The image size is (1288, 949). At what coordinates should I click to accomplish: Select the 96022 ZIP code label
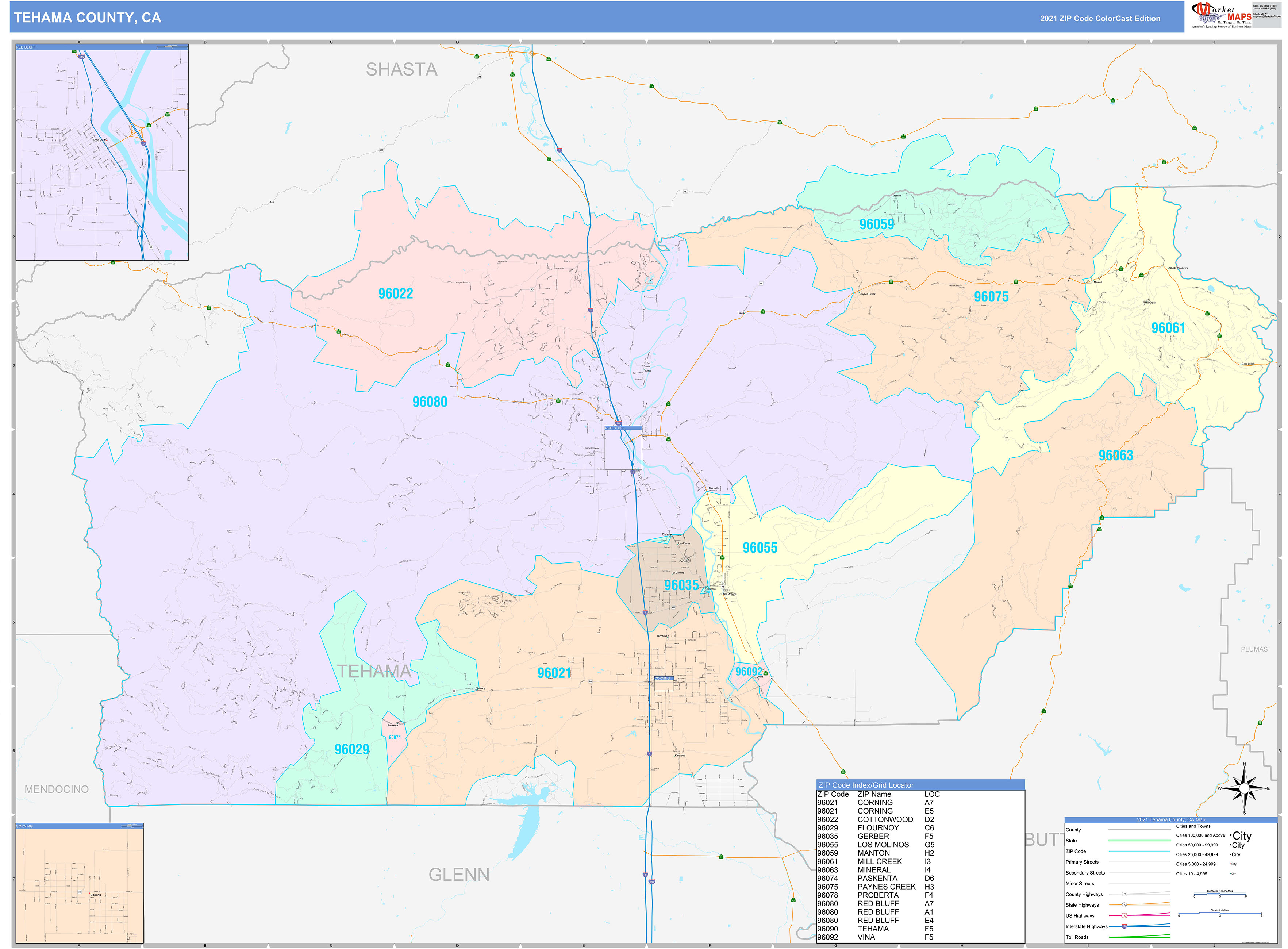coord(395,293)
